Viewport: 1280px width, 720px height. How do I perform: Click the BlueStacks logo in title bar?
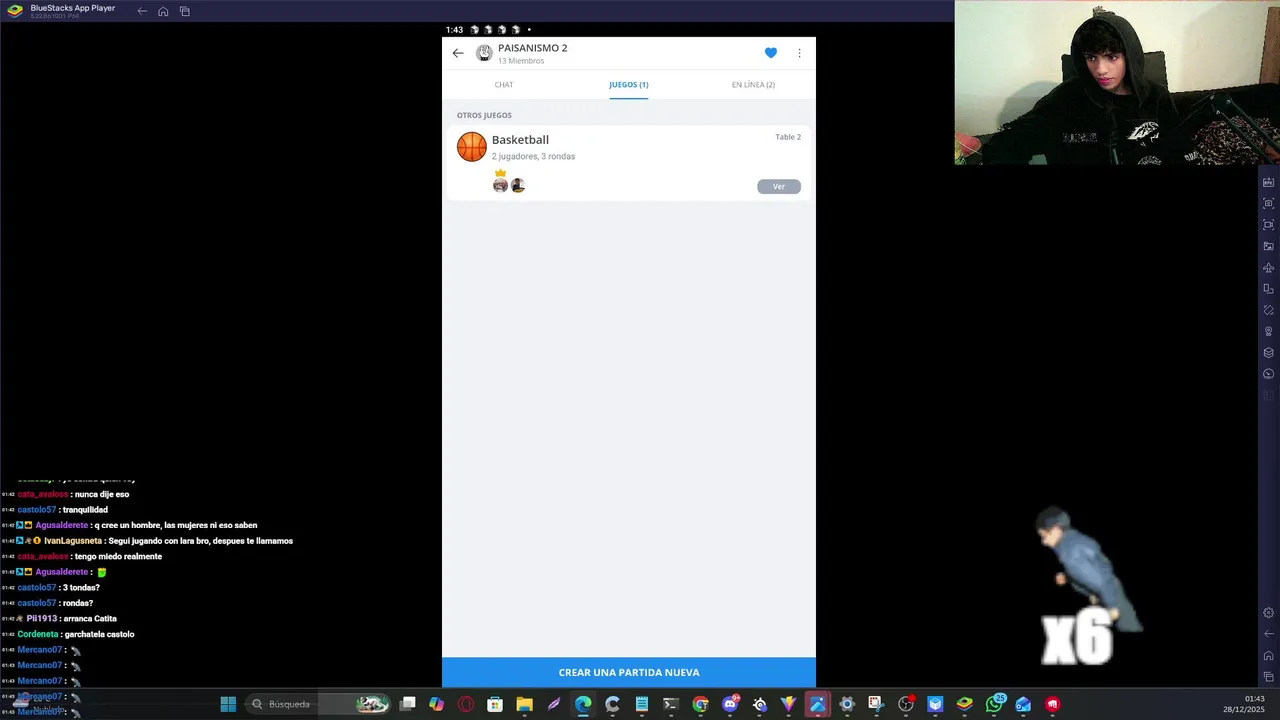click(15, 11)
